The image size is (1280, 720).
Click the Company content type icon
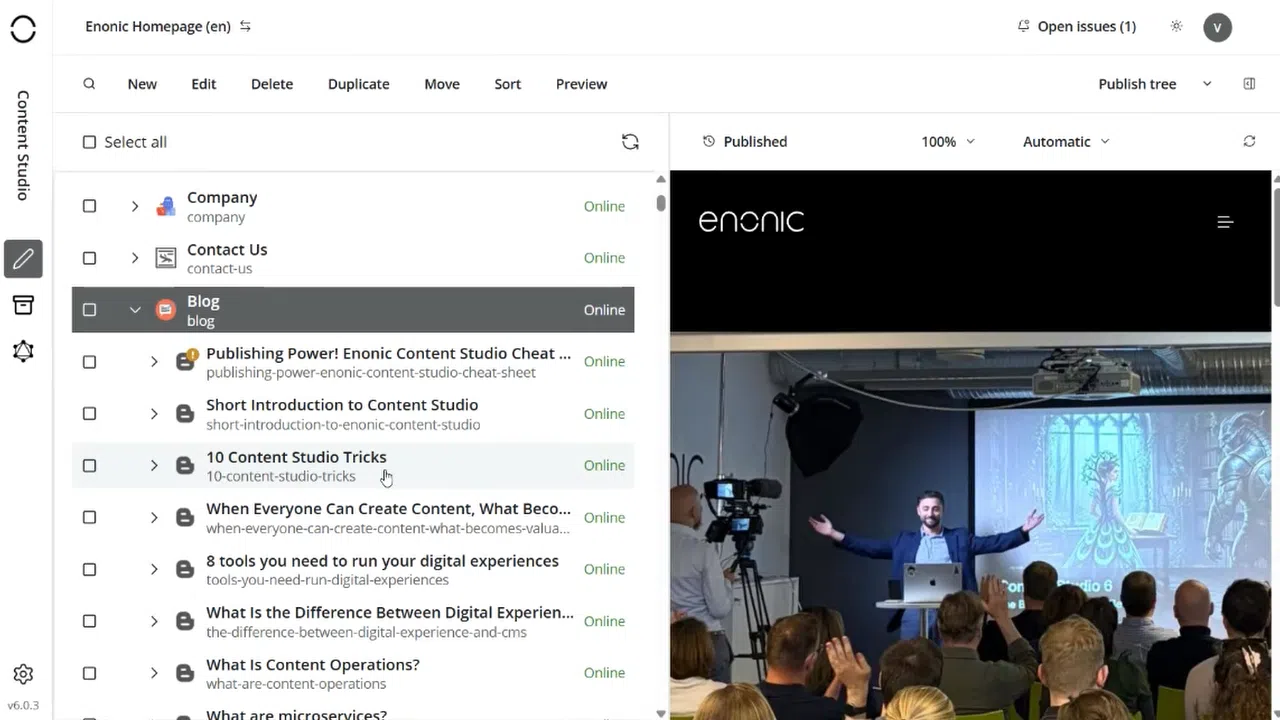click(x=166, y=207)
